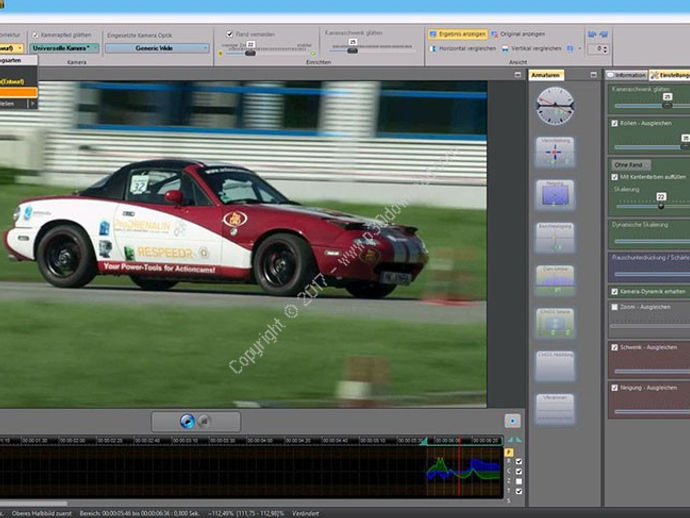690x518 pixels.
Task: Click the 'Bereich: 00:00:05:46' status text
Action: (x=139, y=514)
